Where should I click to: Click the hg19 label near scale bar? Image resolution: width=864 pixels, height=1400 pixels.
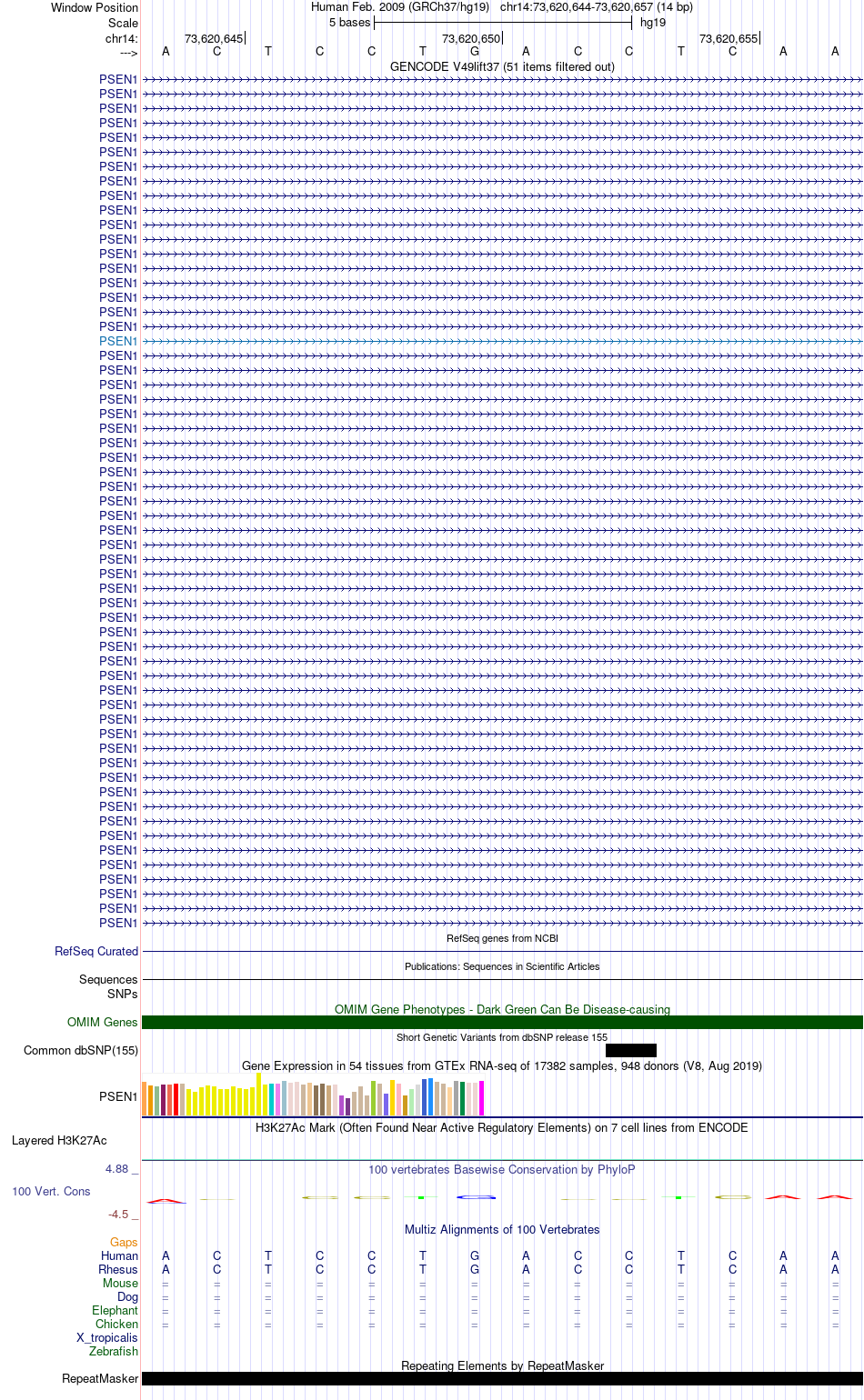pos(653,23)
